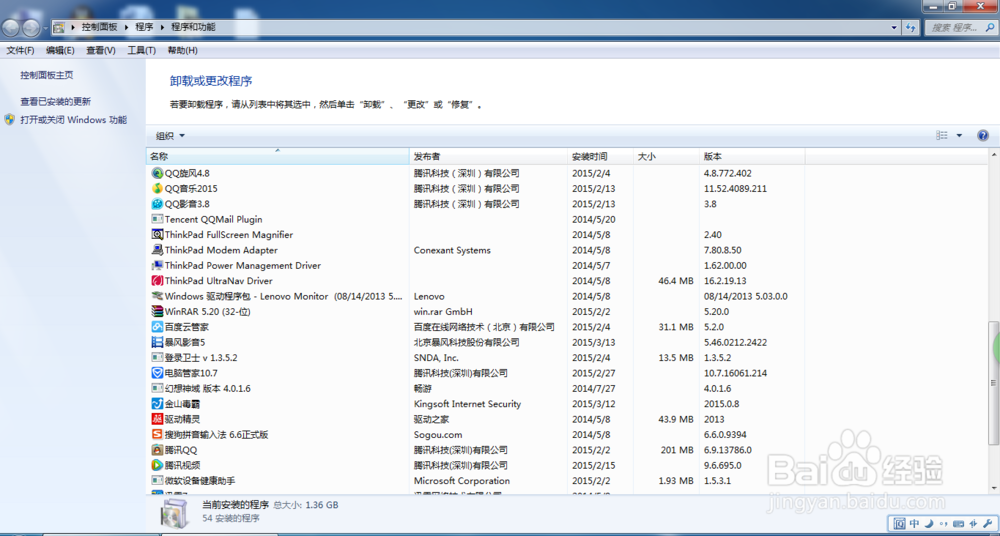Click the moon icon in IME bar

click(929, 523)
